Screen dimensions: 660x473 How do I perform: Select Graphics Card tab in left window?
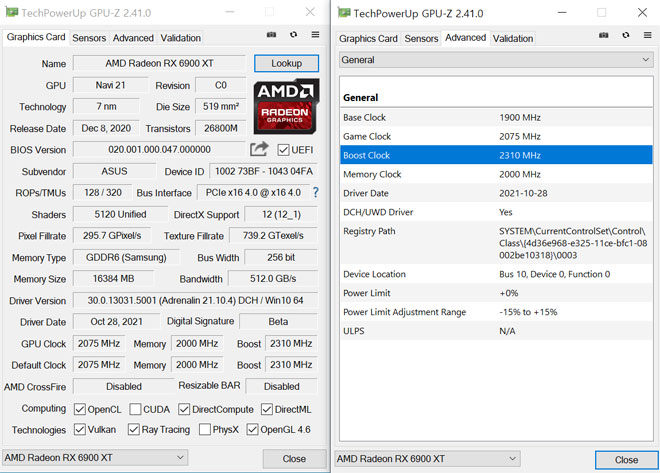coord(36,37)
